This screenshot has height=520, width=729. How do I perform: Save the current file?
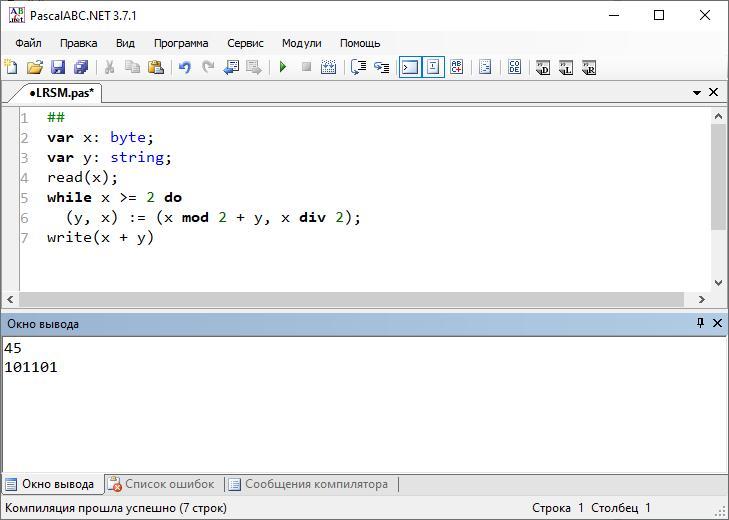(x=58, y=68)
